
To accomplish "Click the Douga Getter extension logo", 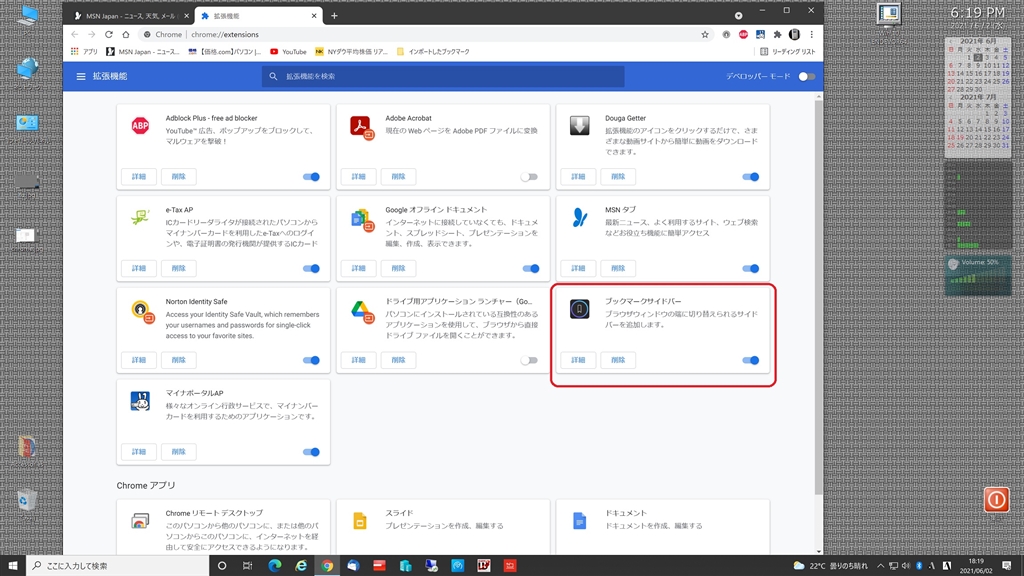I will pyautogui.click(x=579, y=125).
